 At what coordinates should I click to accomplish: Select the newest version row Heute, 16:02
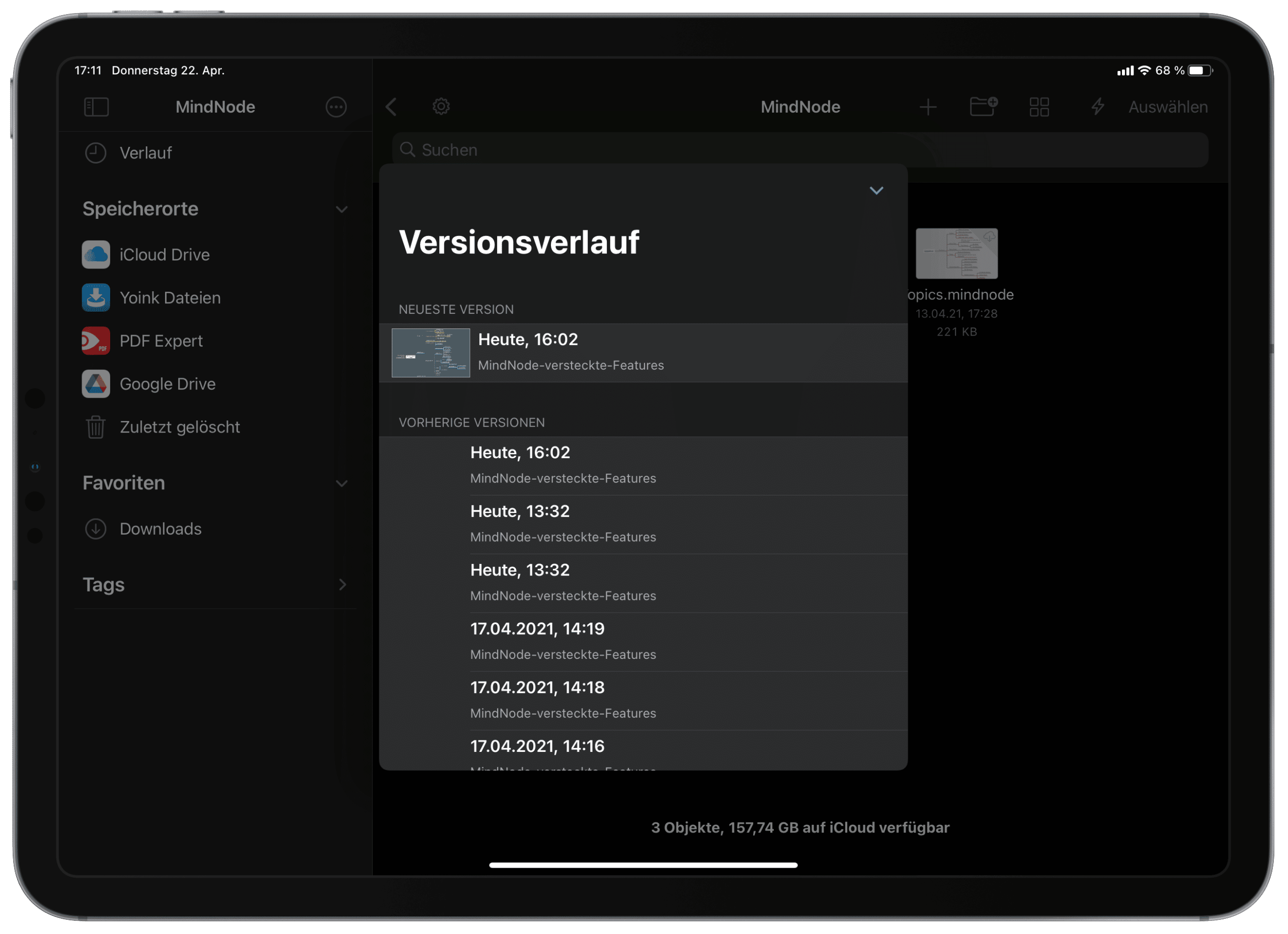coord(643,353)
